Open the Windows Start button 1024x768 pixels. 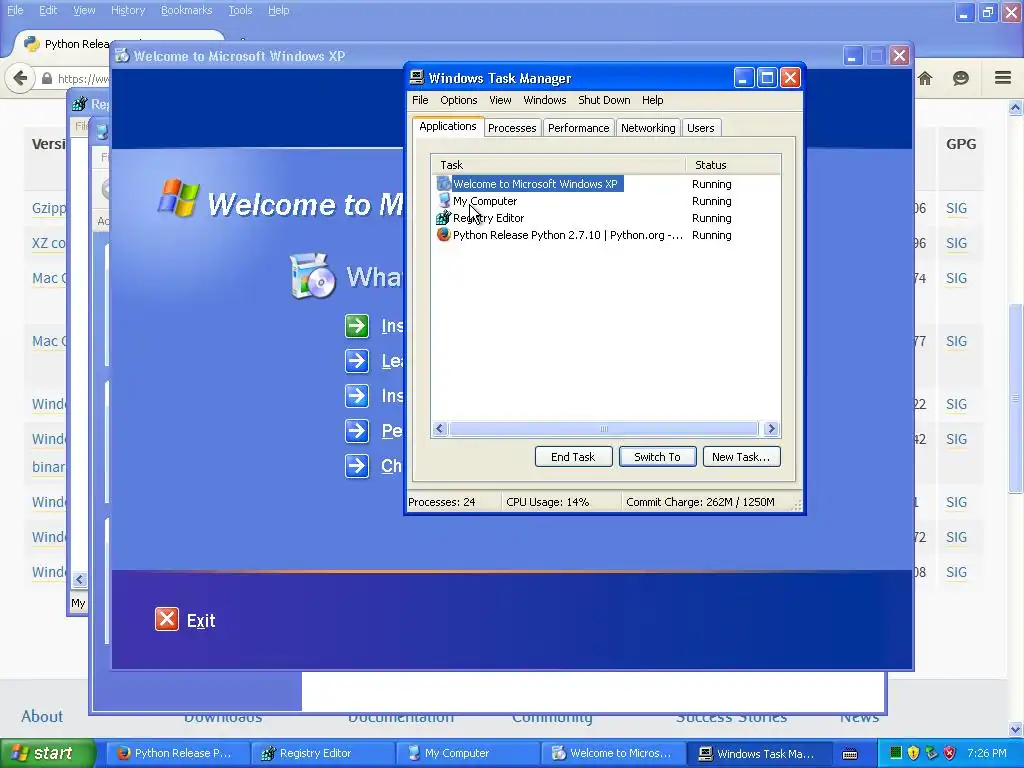coord(48,753)
